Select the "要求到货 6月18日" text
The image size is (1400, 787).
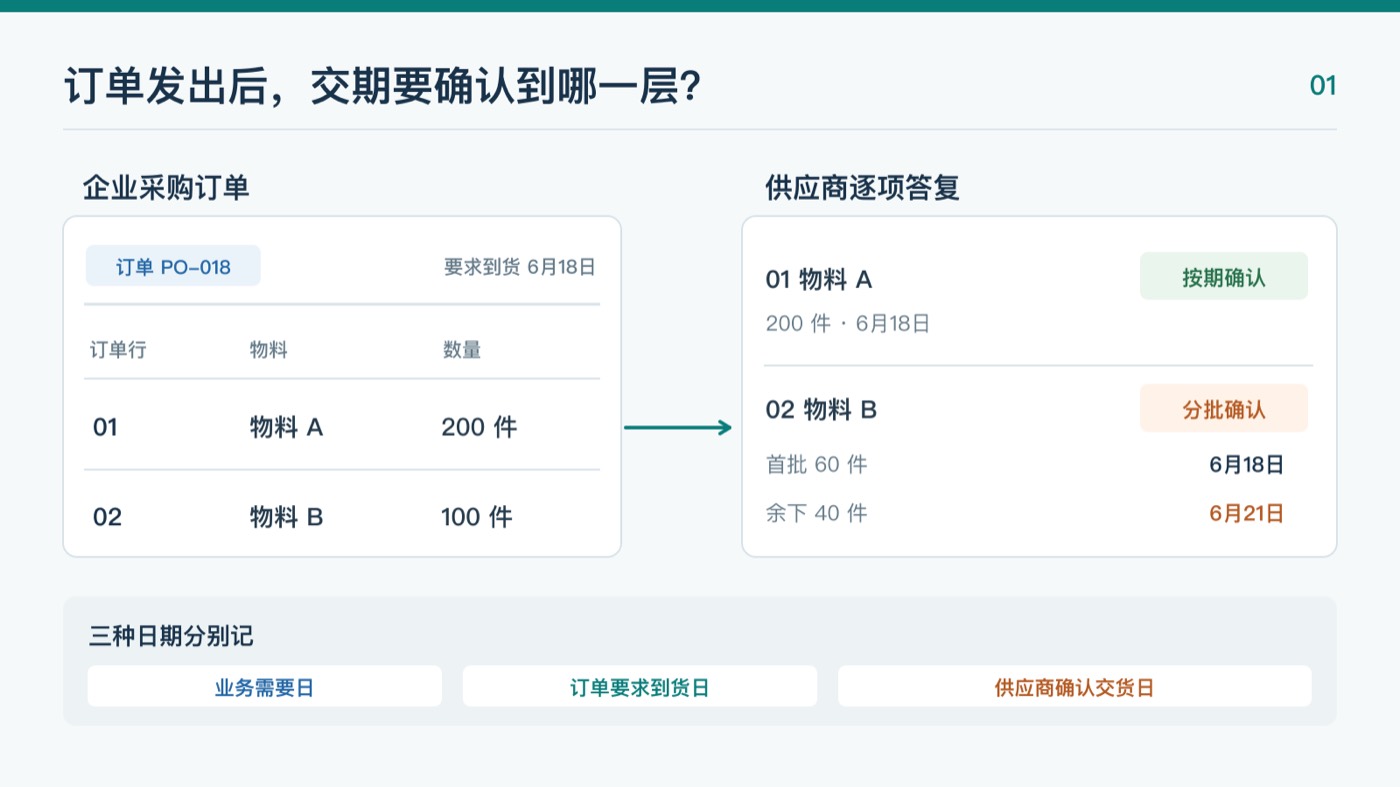coord(520,267)
